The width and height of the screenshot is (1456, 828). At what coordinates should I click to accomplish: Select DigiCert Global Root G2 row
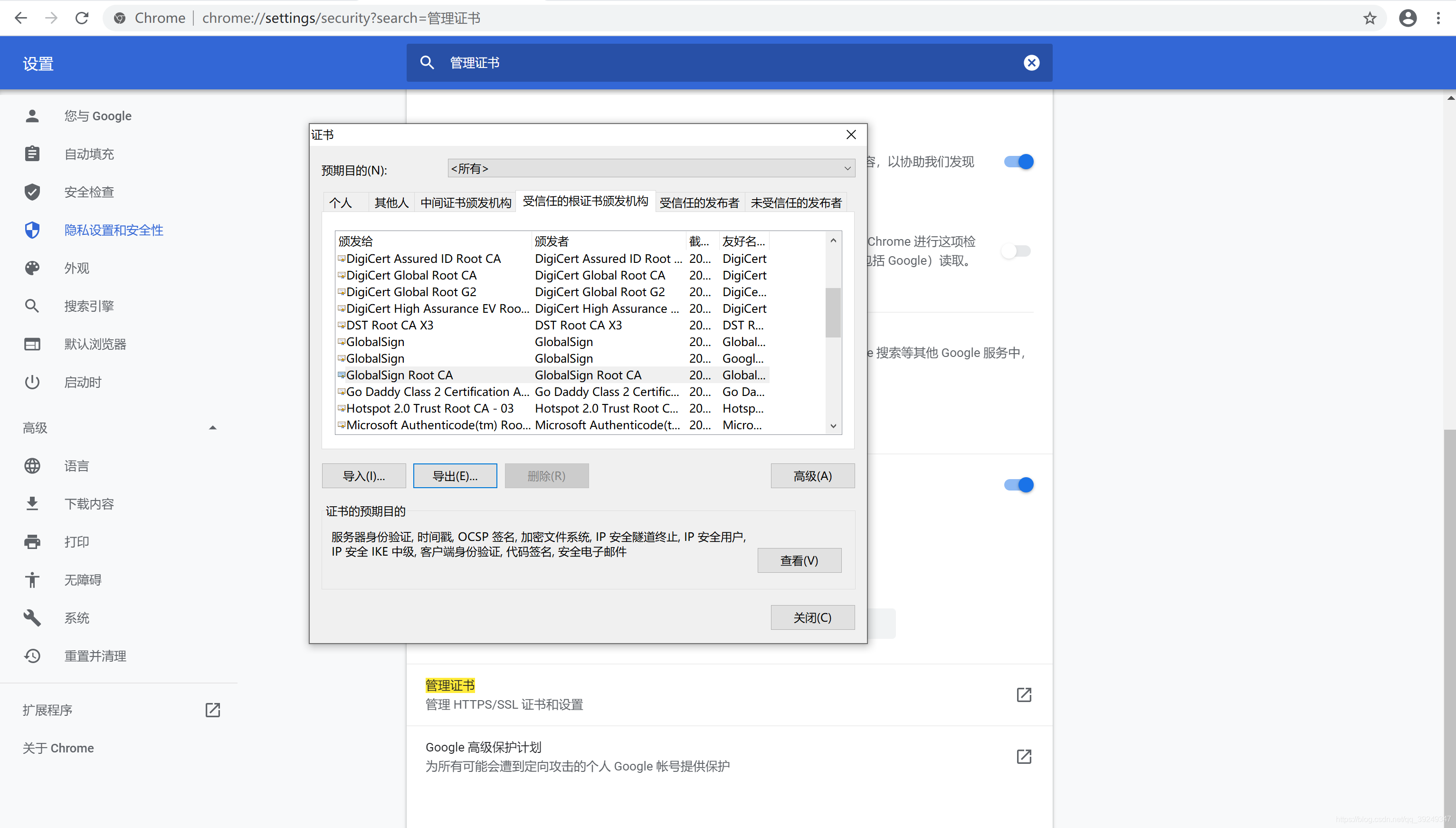552,292
